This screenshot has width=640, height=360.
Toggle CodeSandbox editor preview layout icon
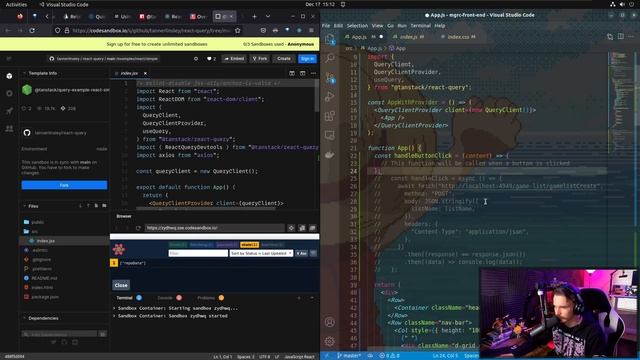pyautogui.click(x=292, y=73)
